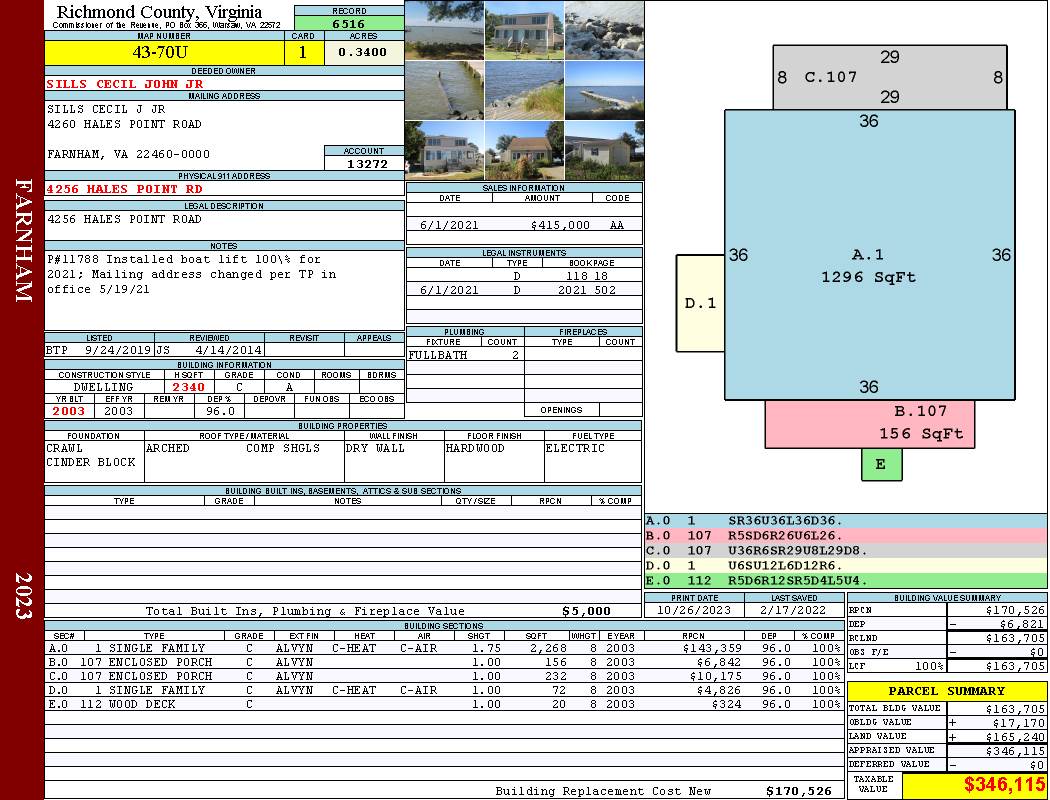Select building section row D.0 SINGLE FAMILY
The height and width of the screenshot is (800, 1050).
pos(444,690)
